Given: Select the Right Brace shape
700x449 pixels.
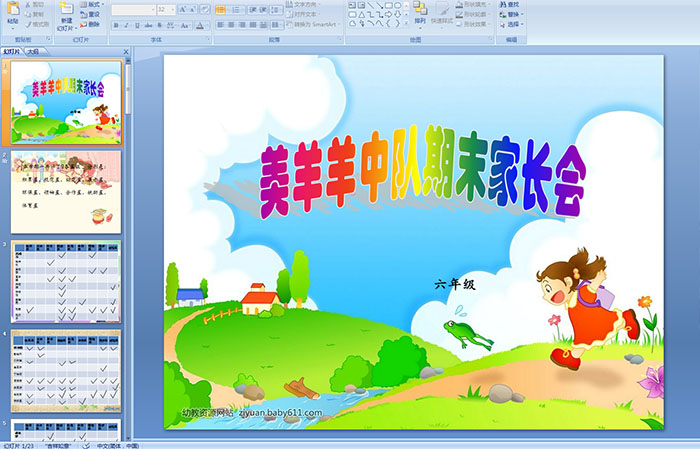Looking at the screenshot, I should tap(397, 23).
